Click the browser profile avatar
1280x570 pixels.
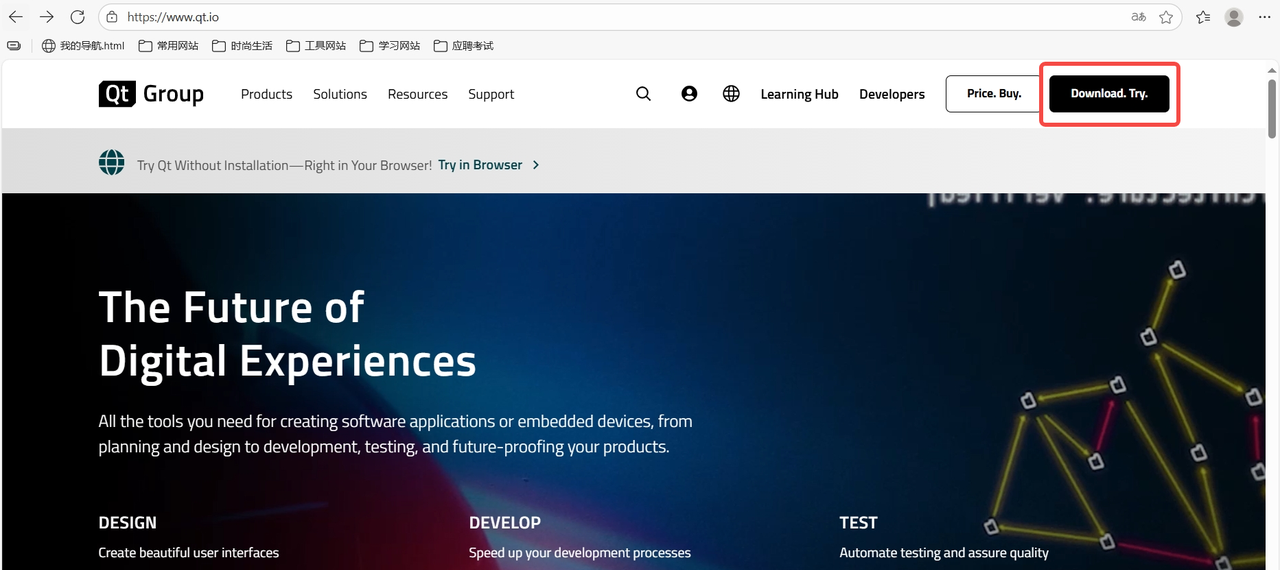[1234, 17]
